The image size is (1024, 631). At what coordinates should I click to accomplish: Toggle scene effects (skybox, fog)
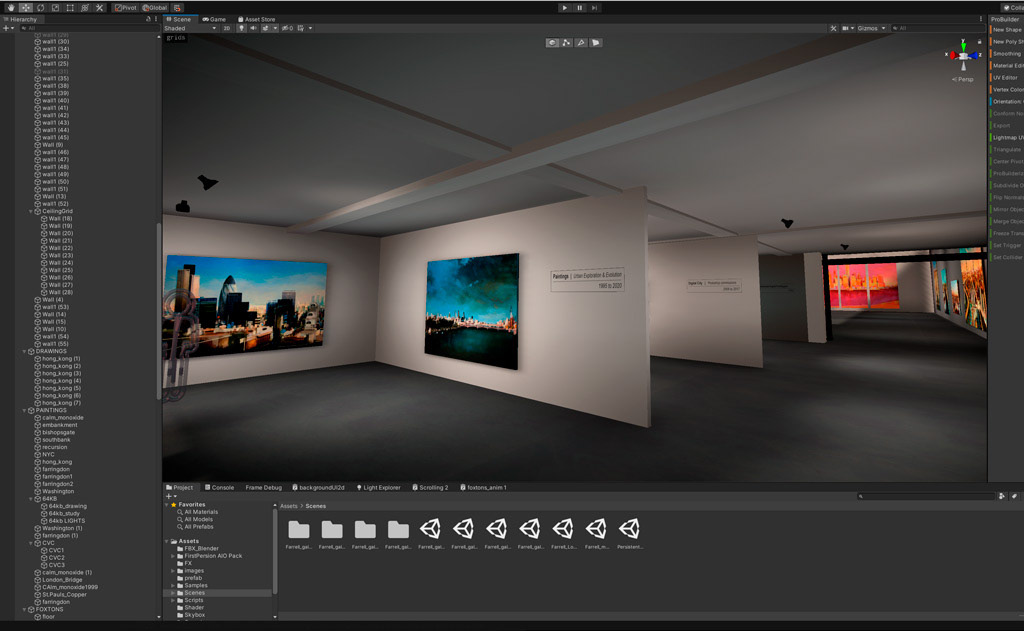pyautogui.click(x=266, y=28)
